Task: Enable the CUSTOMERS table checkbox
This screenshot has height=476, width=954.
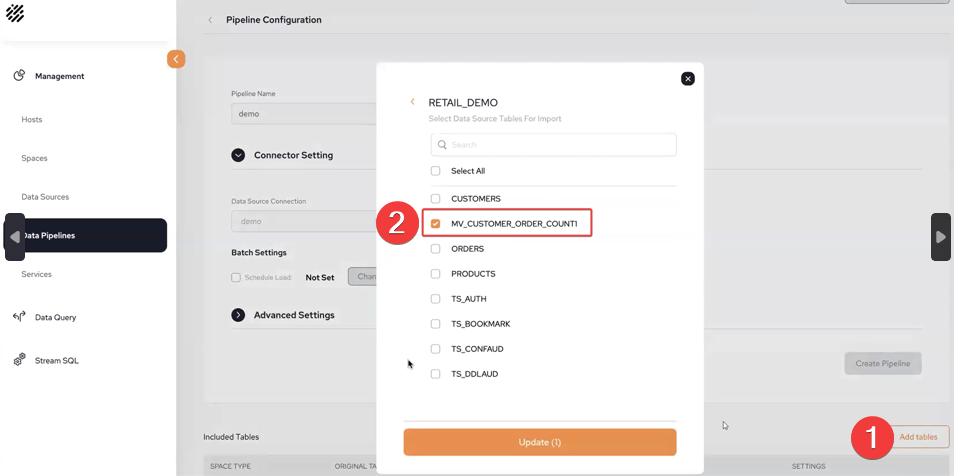Action: [x=435, y=199]
